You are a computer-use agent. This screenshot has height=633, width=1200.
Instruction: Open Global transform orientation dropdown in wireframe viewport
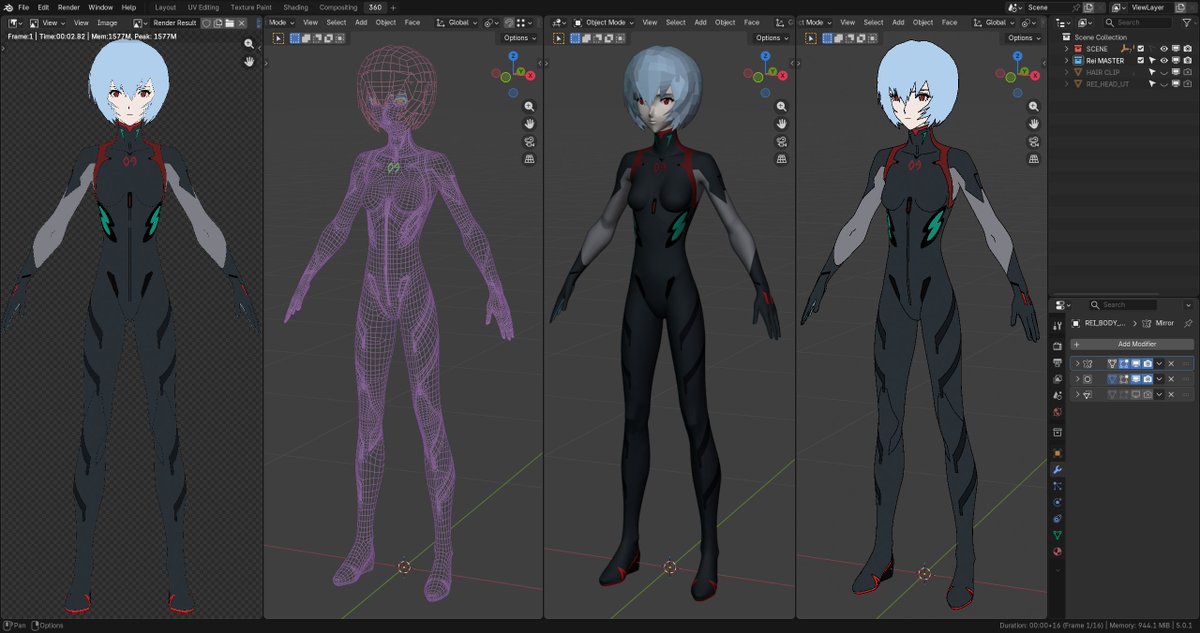click(459, 22)
